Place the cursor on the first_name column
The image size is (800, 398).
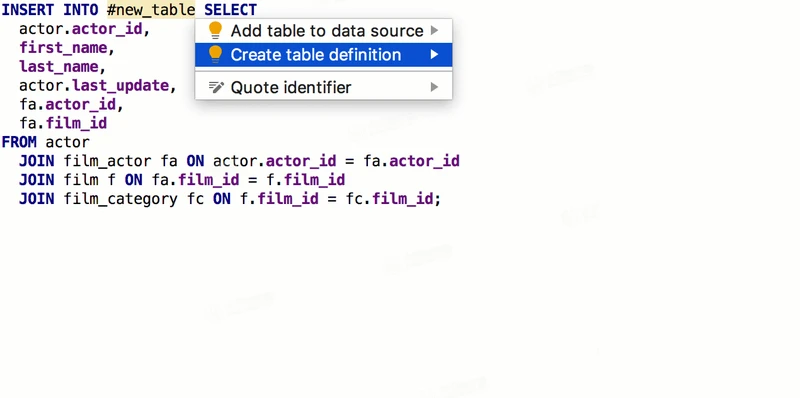click(63, 48)
